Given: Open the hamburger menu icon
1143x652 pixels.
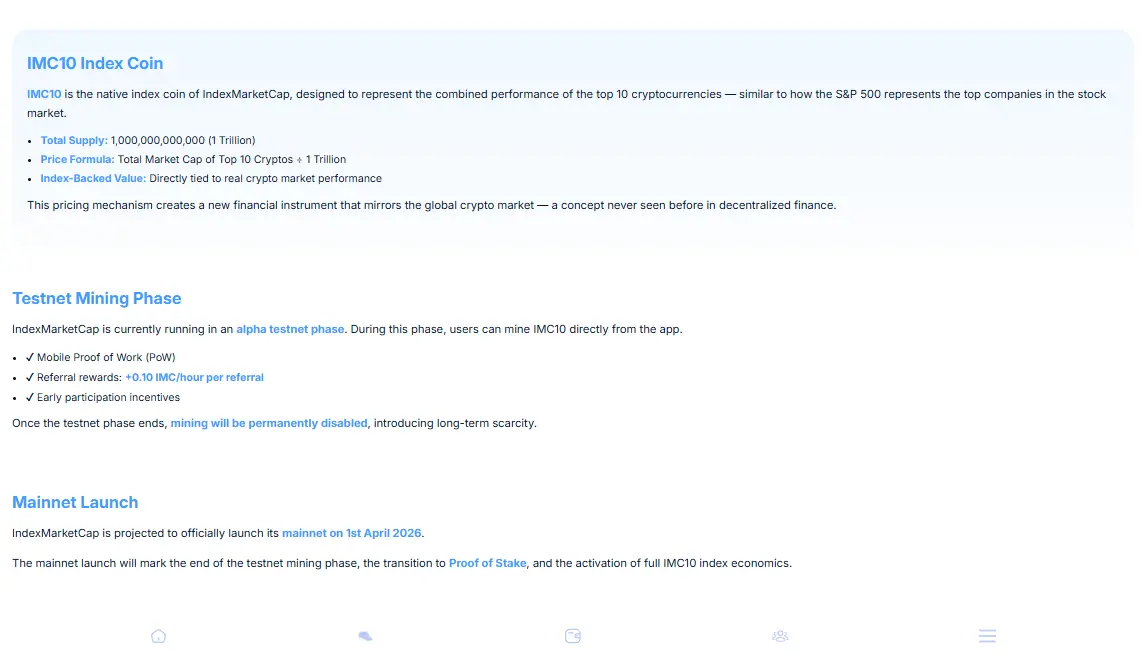Looking at the screenshot, I should (987, 636).
